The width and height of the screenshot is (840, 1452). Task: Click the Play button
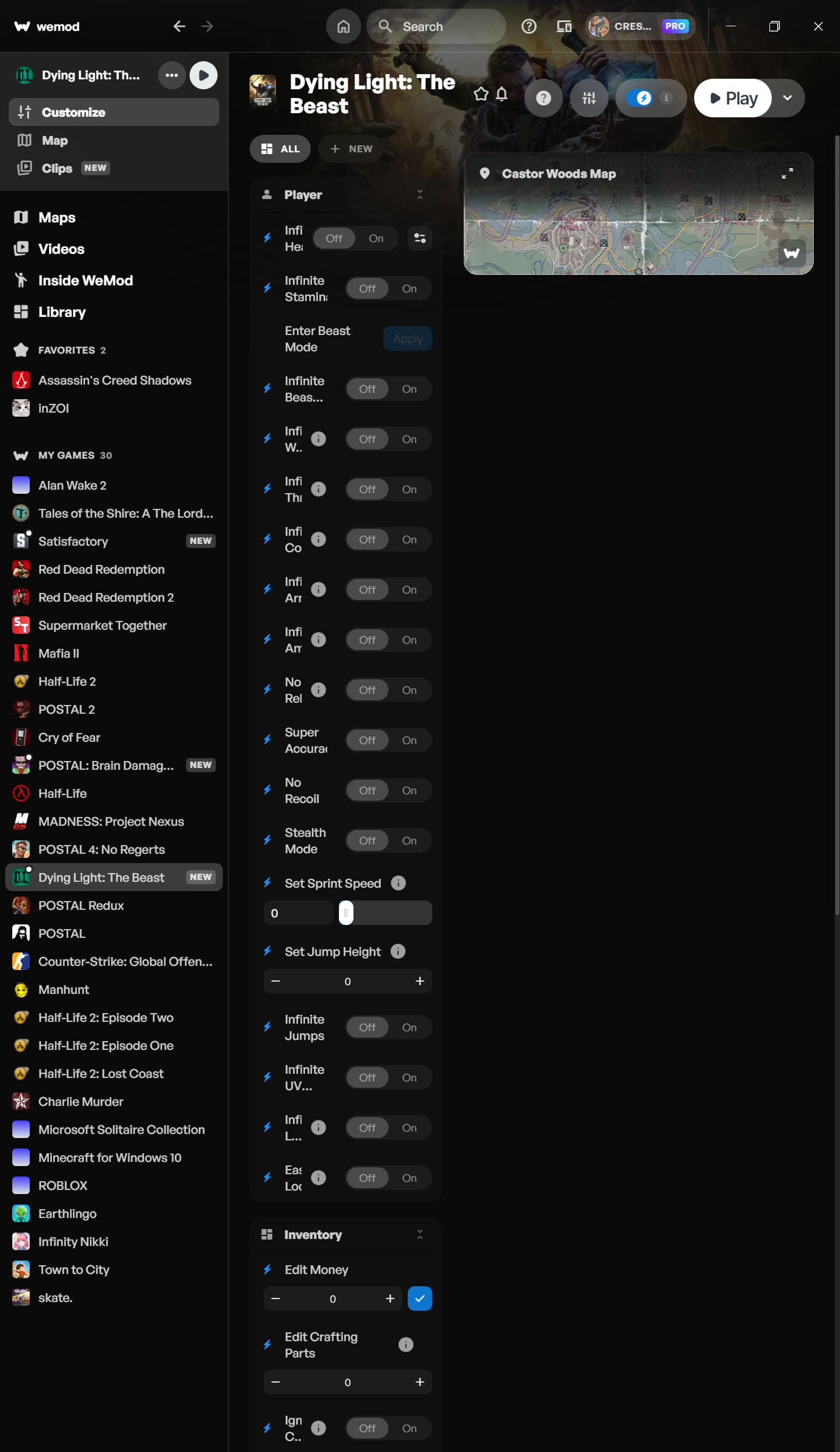[x=733, y=98]
